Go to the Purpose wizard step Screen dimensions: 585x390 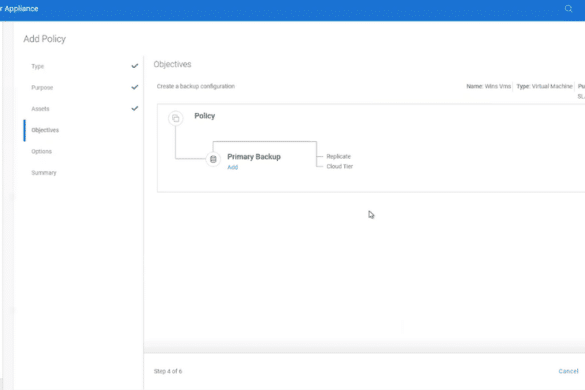(42, 88)
